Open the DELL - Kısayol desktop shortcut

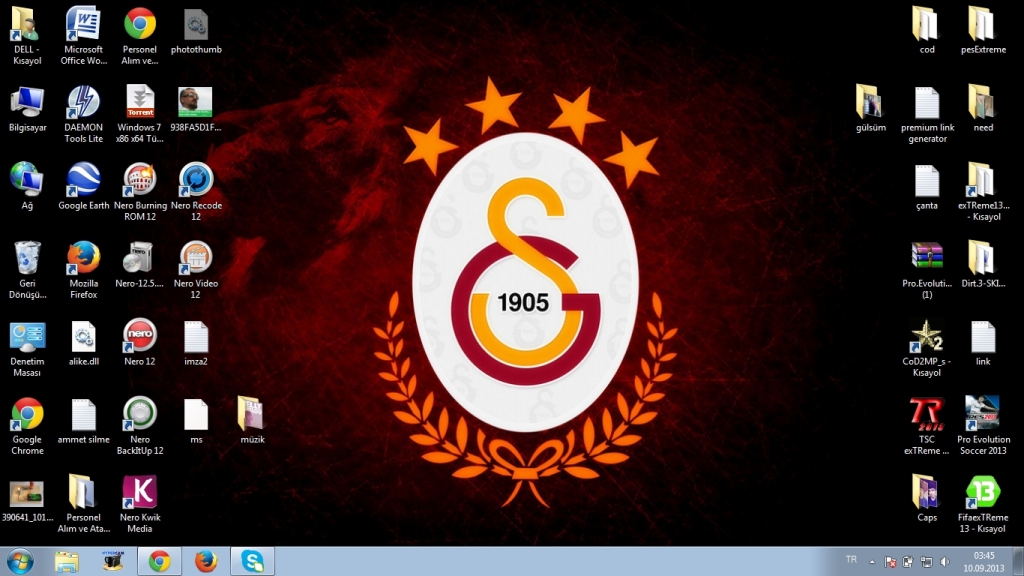point(27,36)
